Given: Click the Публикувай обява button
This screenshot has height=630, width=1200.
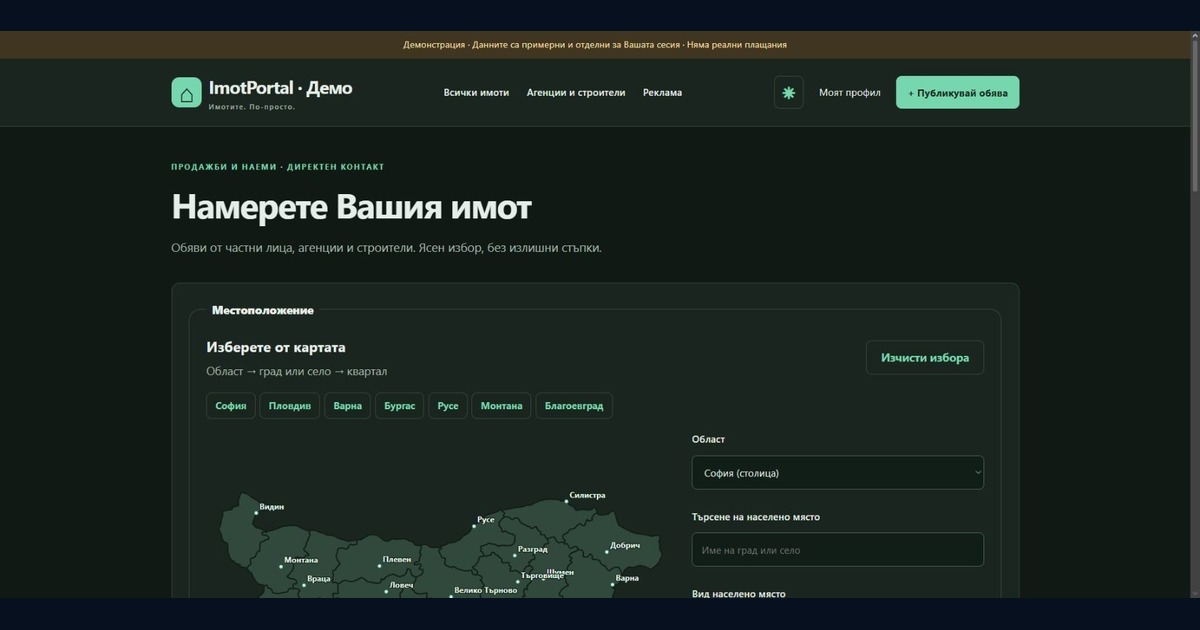Looking at the screenshot, I should (957, 92).
